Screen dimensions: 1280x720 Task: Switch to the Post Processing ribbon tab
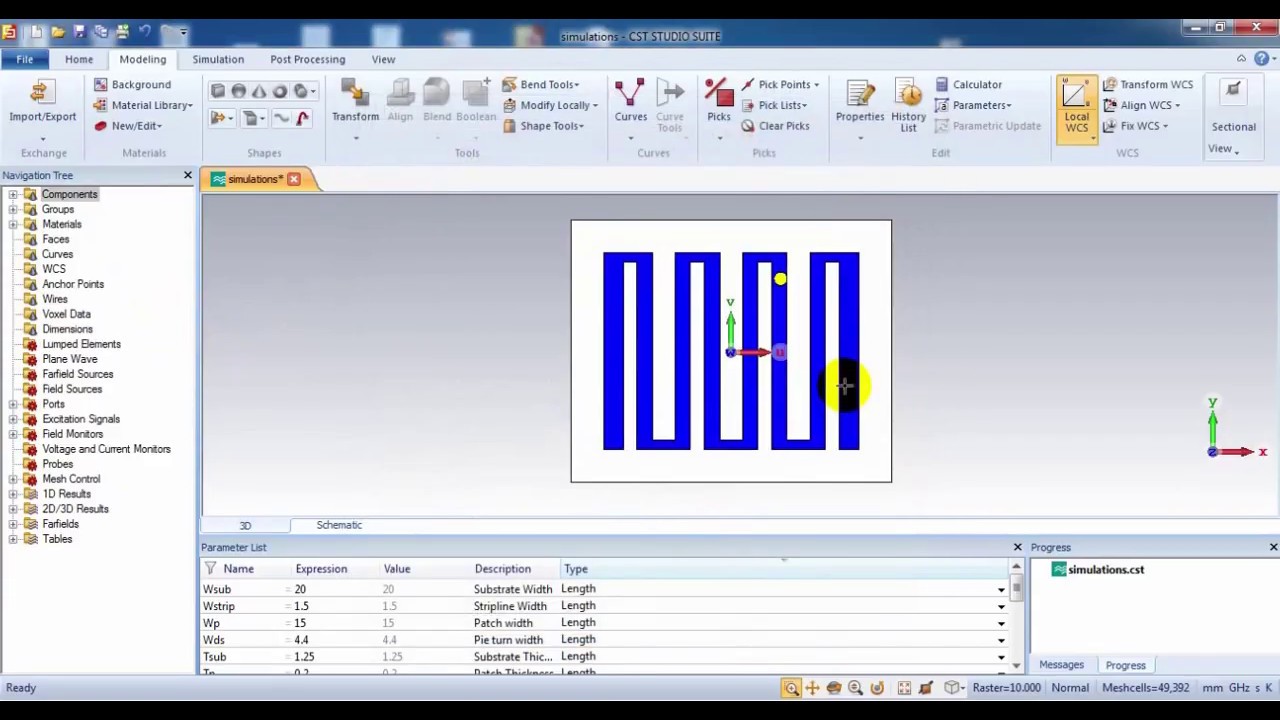coord(307,59)
